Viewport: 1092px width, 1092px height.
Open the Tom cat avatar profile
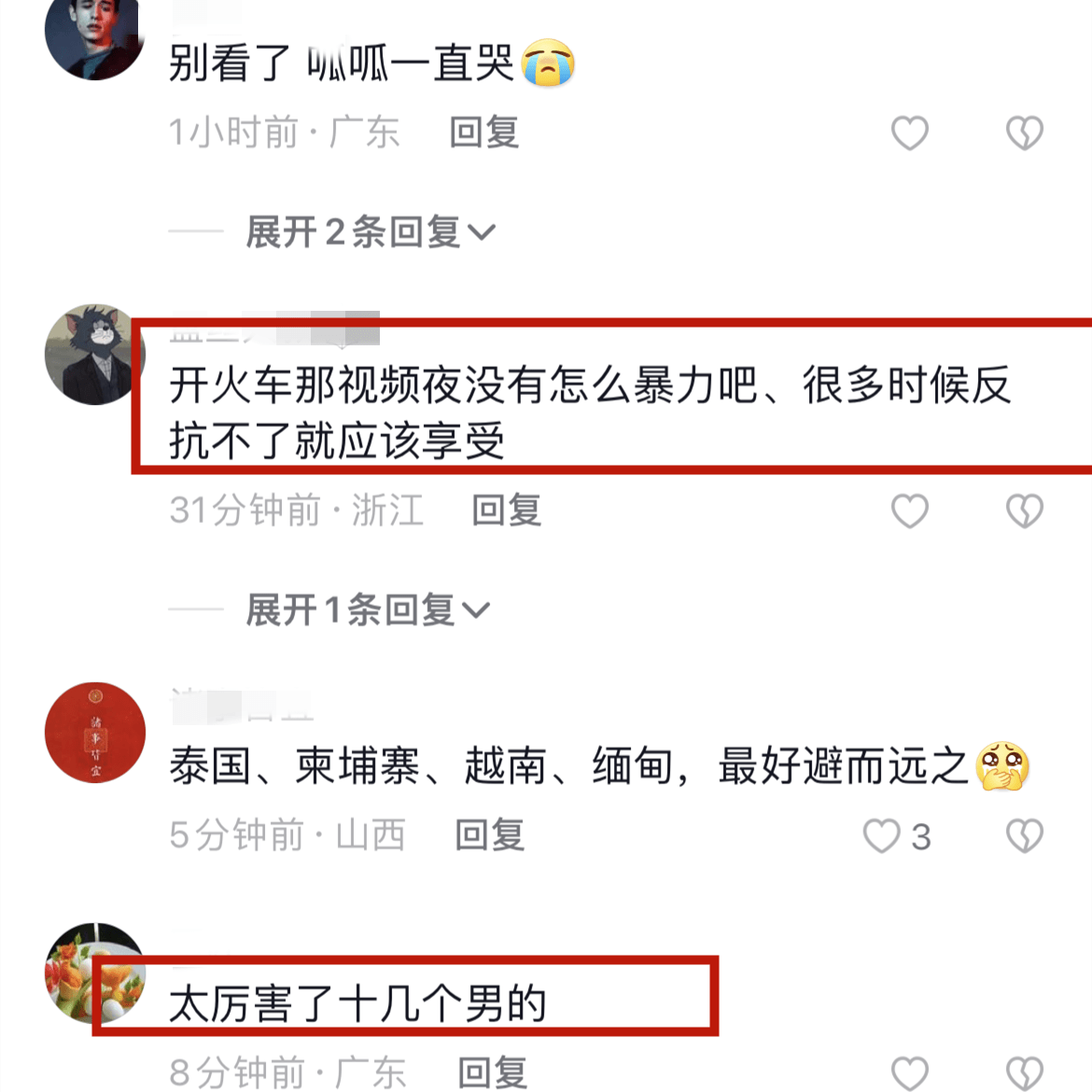94,355
